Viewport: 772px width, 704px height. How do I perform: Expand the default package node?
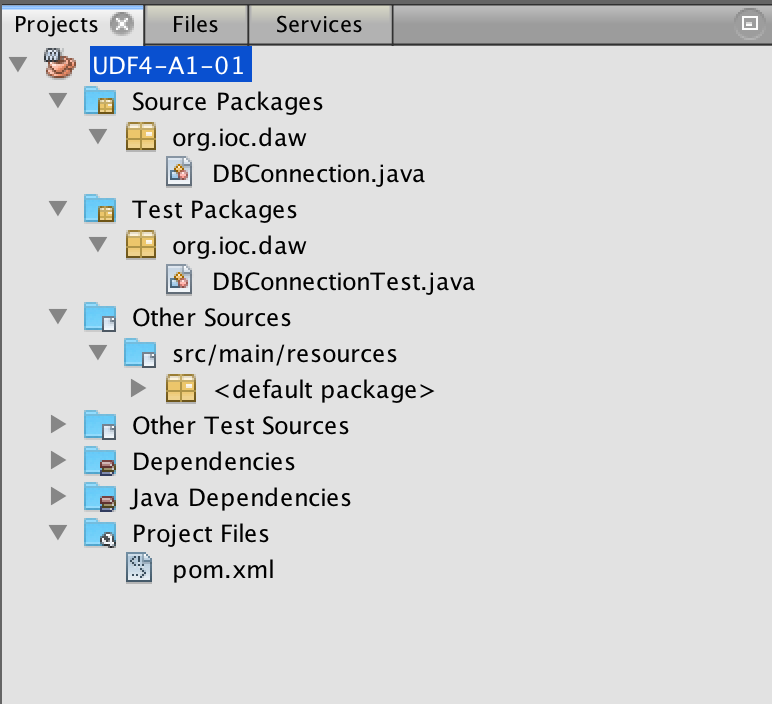coord(138,388)
